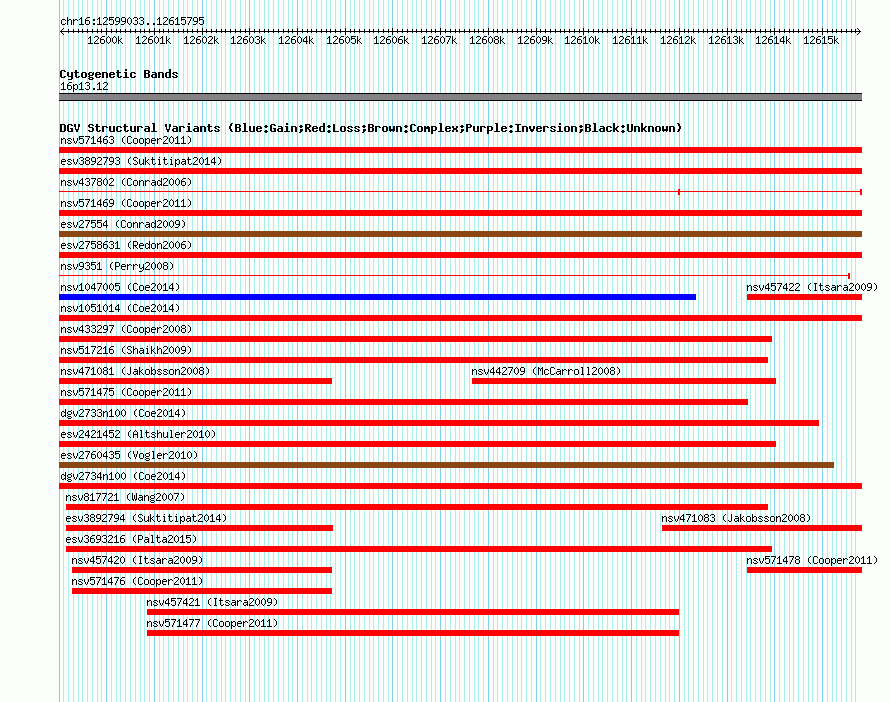Viewport: 890px width, 702px height.
Task: Click the nsv437802 (Conrad2006) thin line feature
Action: [460, 192]
